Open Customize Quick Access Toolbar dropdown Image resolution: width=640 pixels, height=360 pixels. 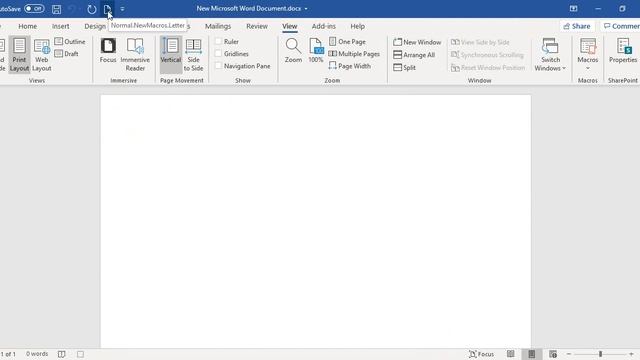tap(122, 9)
